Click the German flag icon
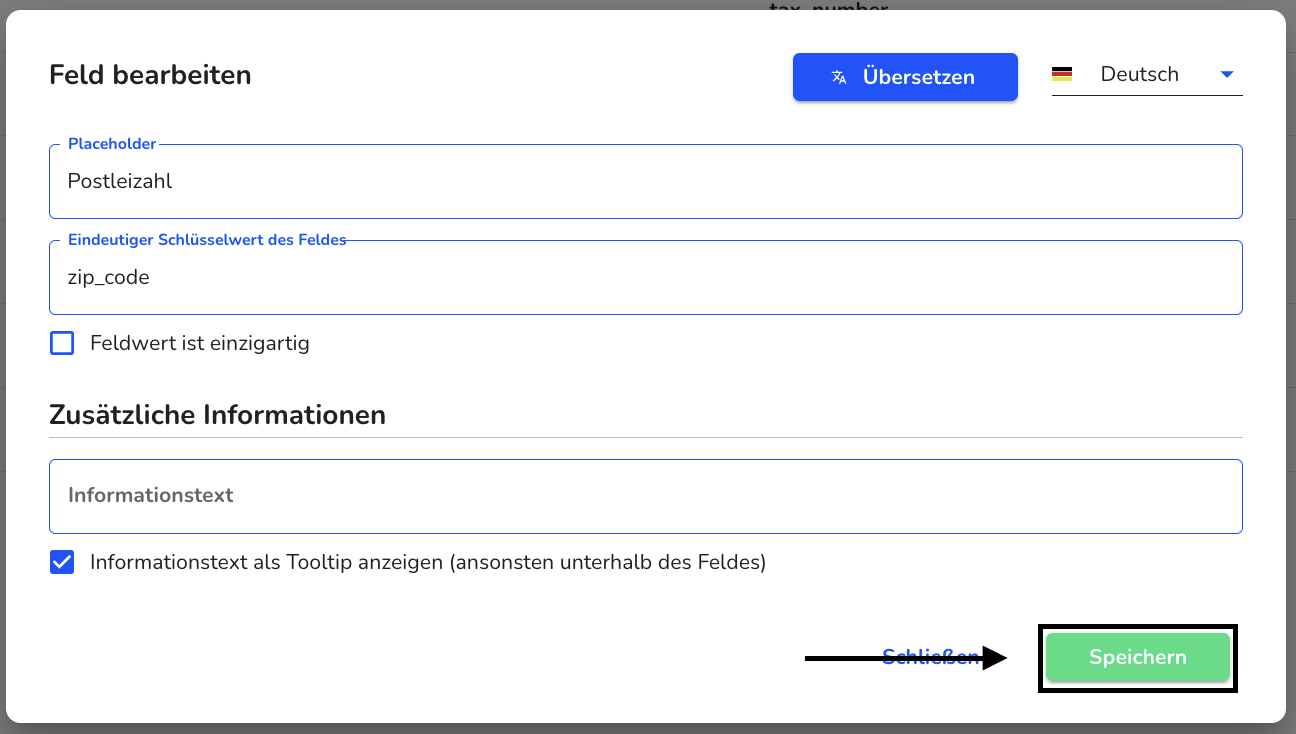Viewport: 1296px width, 734px height. (1062, 75)
